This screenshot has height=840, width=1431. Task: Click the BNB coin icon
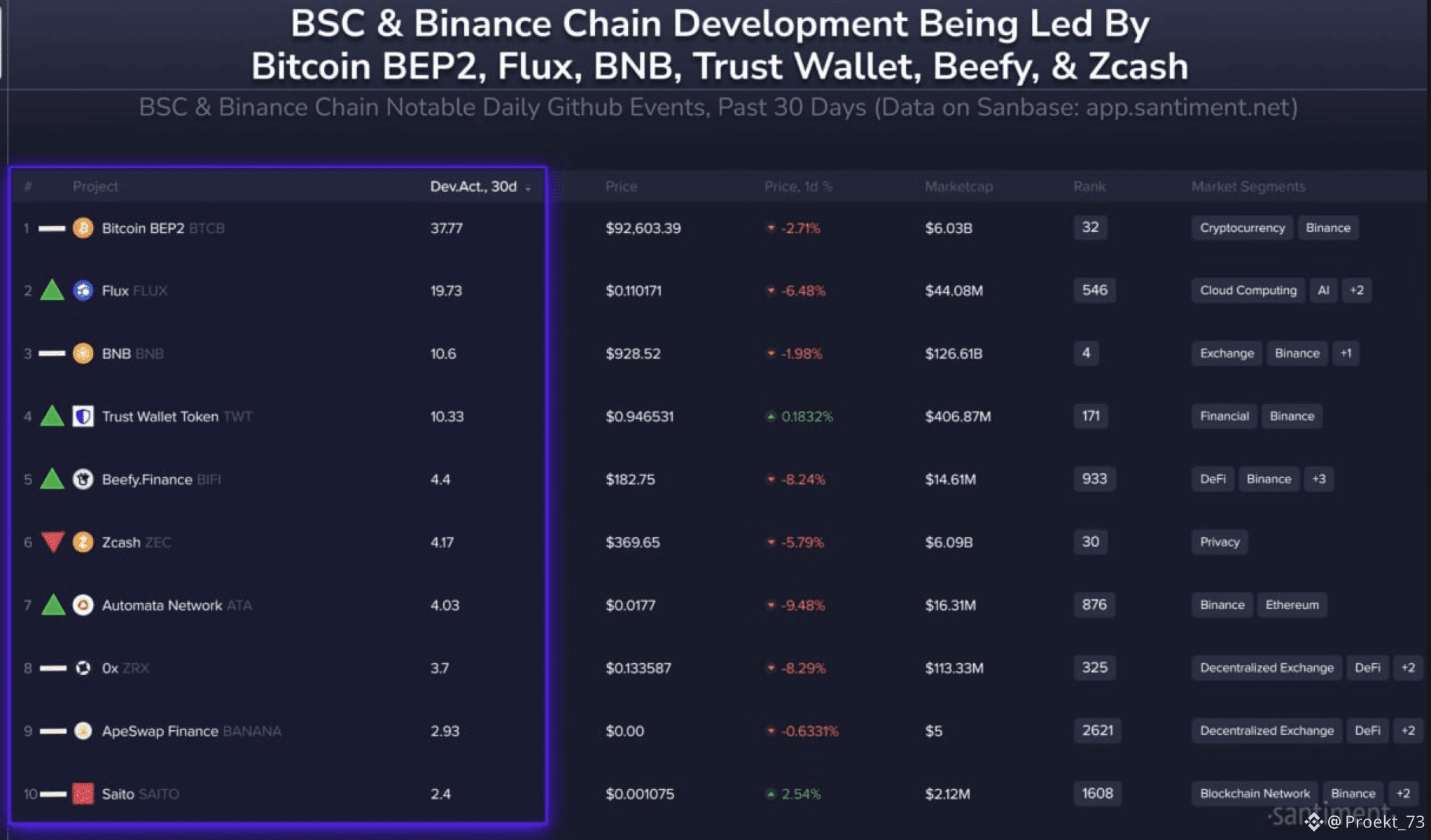(83, 353)
